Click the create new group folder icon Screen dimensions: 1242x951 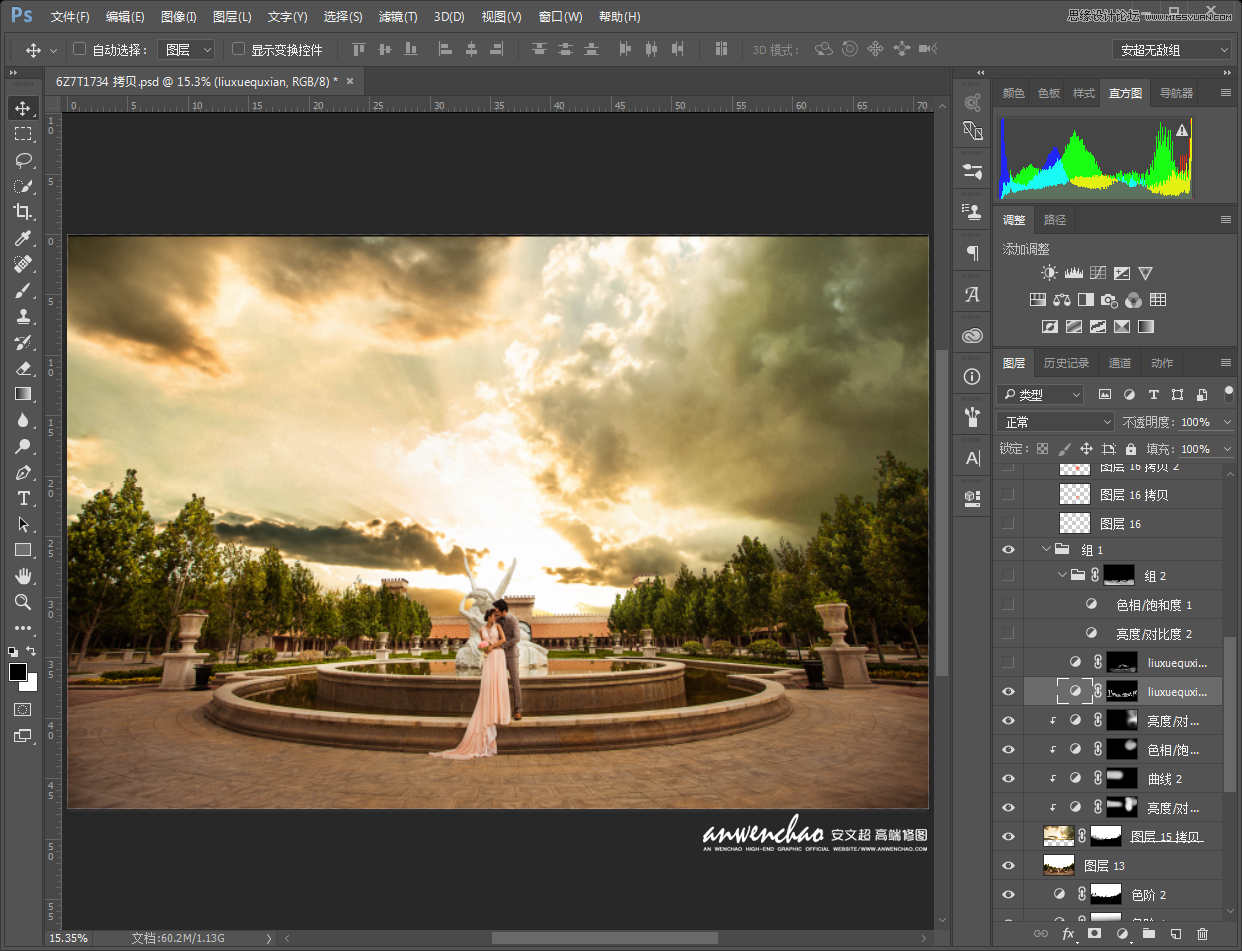1149,934
